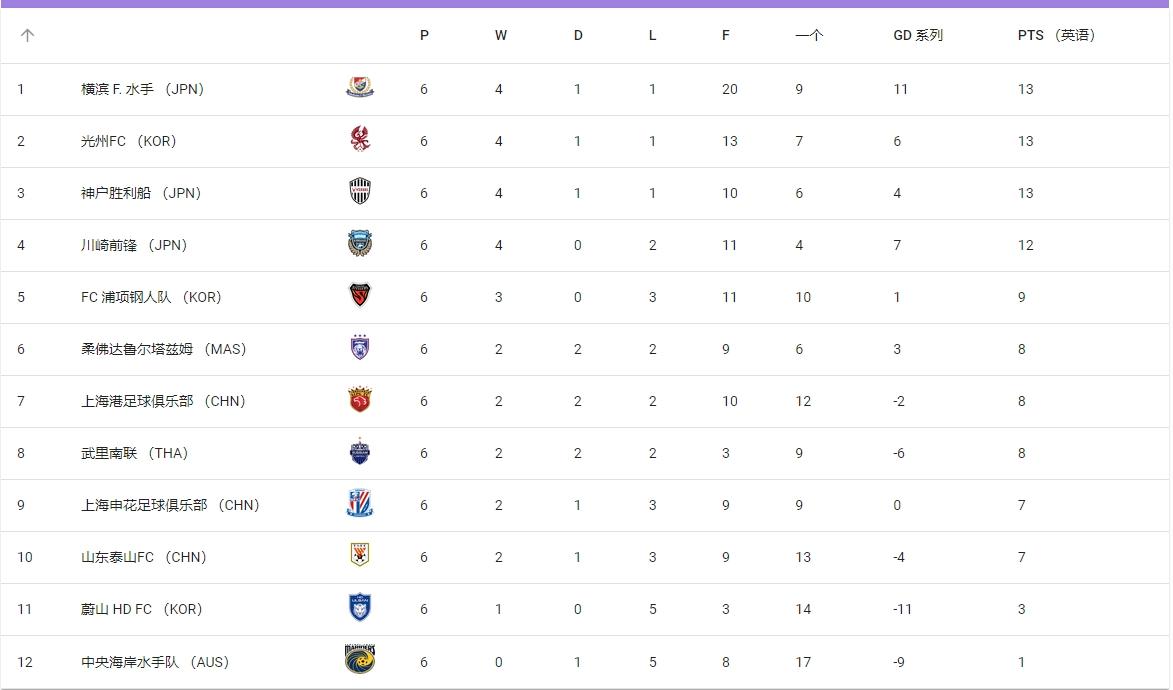Sort by the PTS column header

1056,35
